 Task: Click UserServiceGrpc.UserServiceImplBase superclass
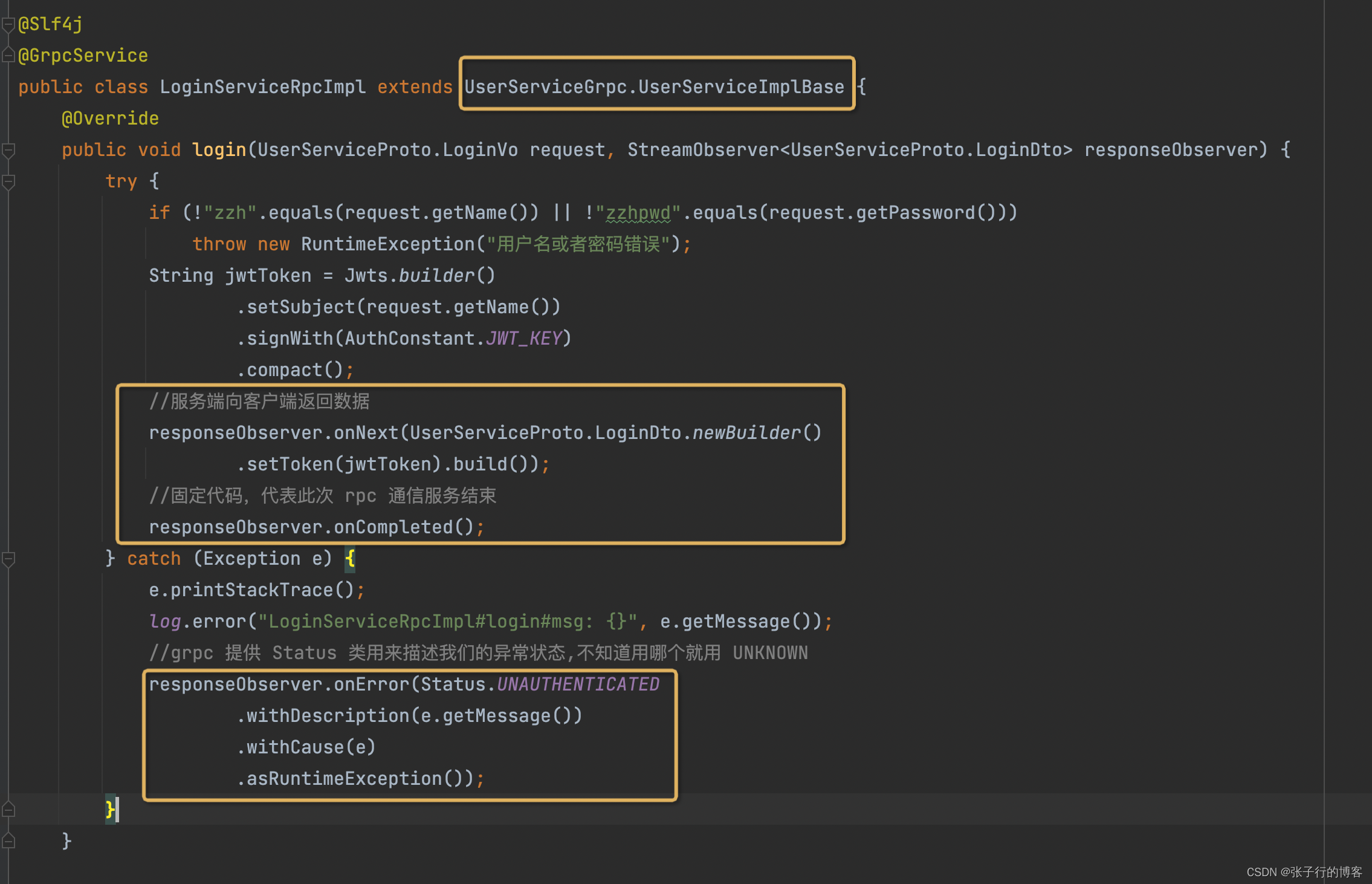[x=654, y=87]
